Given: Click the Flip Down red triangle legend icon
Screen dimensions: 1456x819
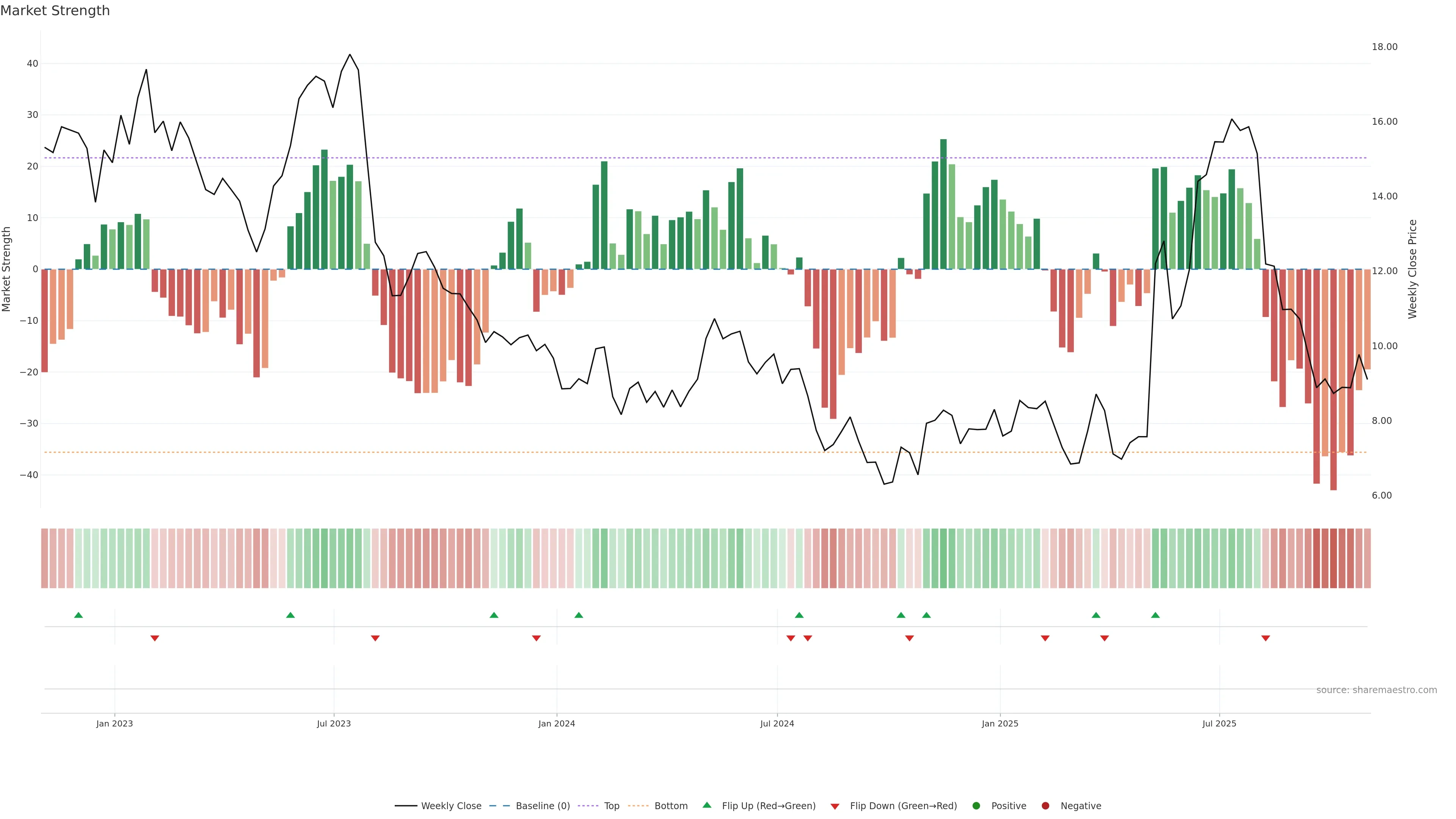Looking at the screenshot, I should (835, 806).
